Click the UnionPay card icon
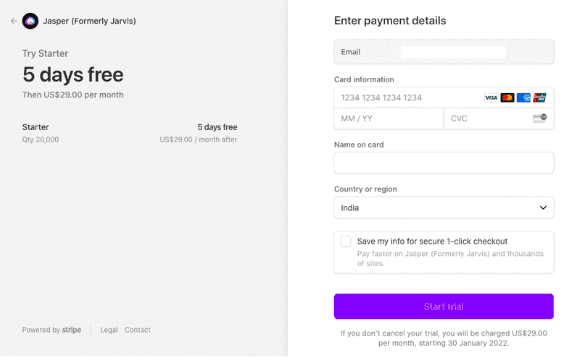 (x=539, y=98)
